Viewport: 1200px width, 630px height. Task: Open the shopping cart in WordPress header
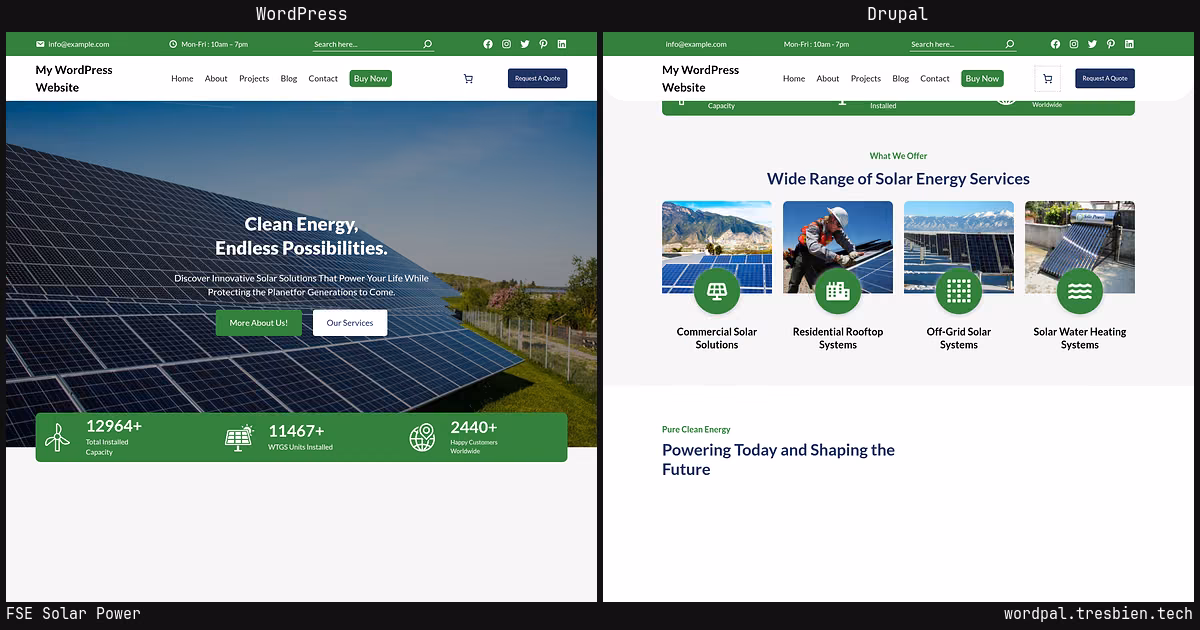[x=468, y=78]
